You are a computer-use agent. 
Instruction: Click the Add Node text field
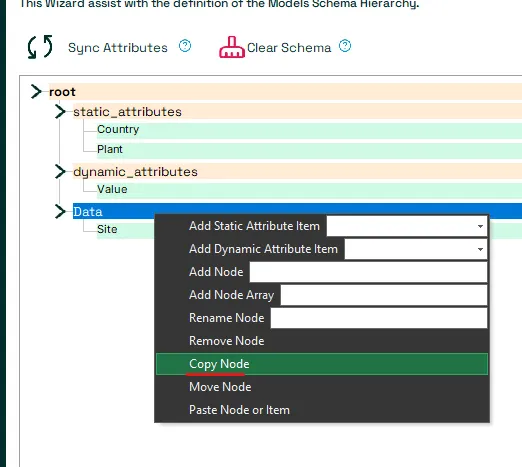click(x=368, y=272)
